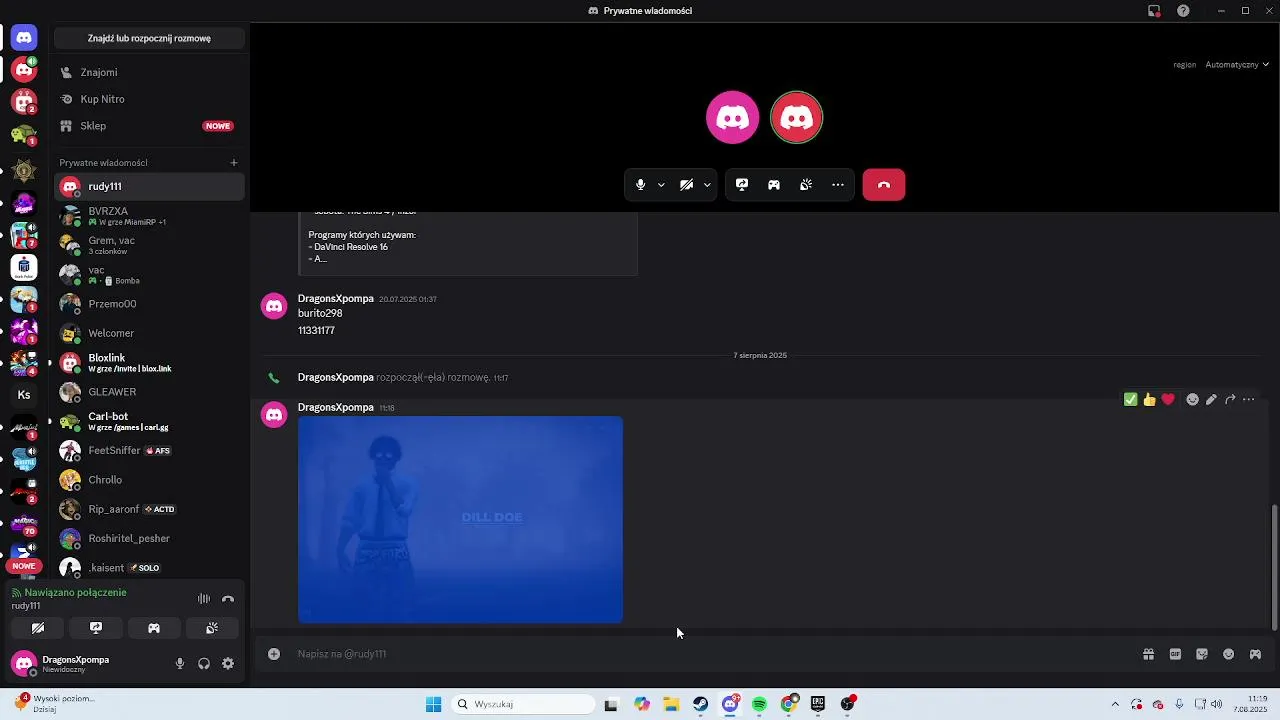Open sticker picker
This screenshot has width=1280, height=720.
pos(1202,654)
